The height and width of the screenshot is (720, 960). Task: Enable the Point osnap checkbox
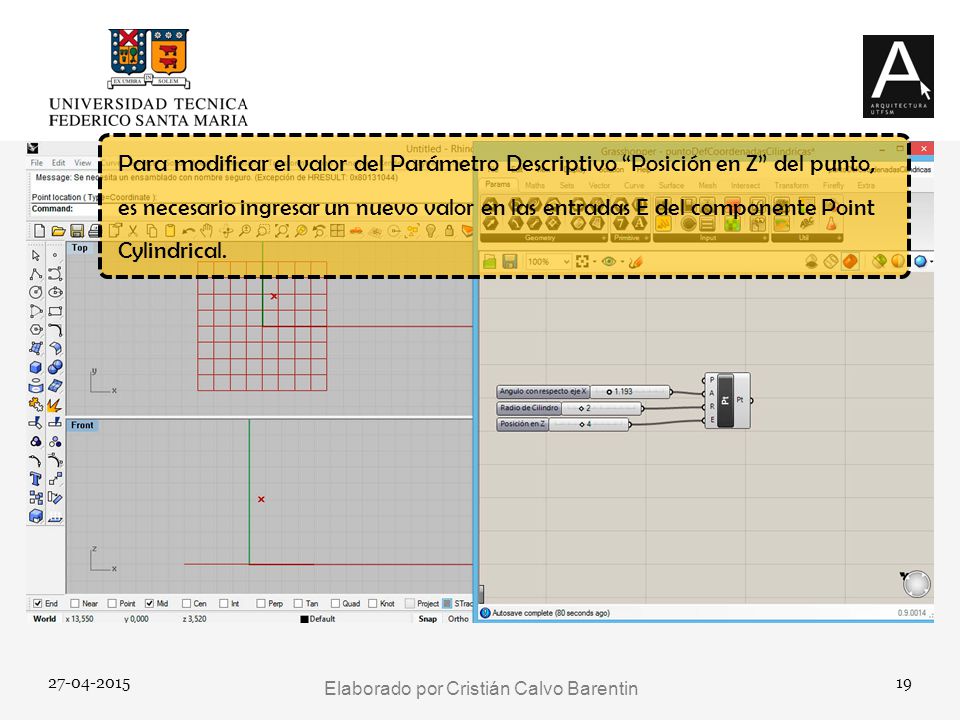(112, 603)
